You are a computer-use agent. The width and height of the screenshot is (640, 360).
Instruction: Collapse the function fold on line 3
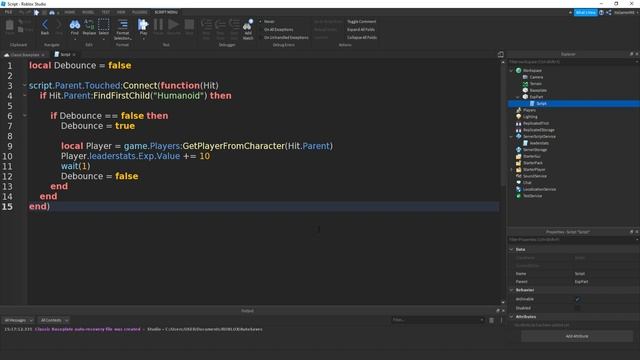24,85
